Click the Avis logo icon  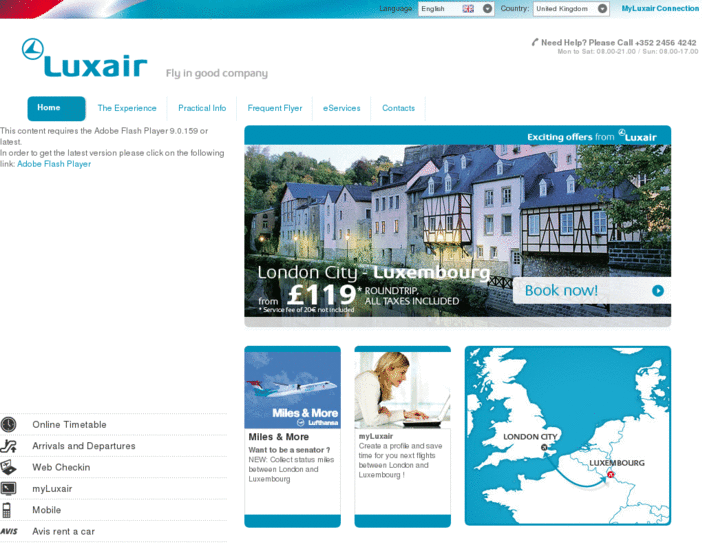[x=9, y=531]
